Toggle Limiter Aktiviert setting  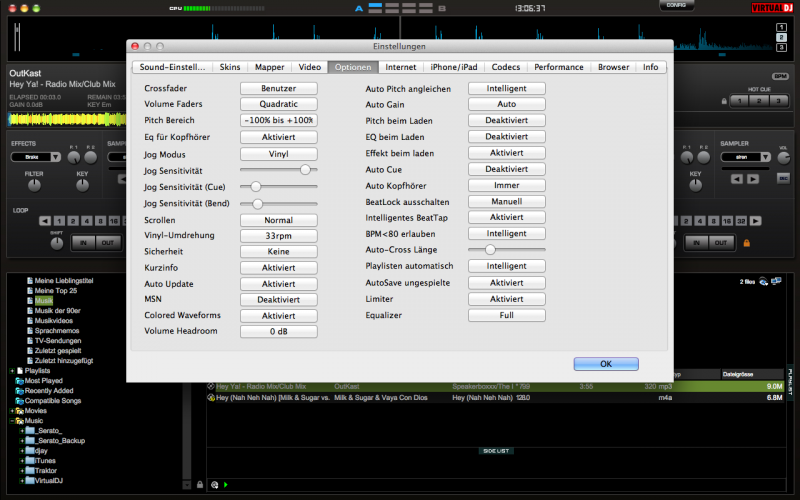(x=507, y=299)
